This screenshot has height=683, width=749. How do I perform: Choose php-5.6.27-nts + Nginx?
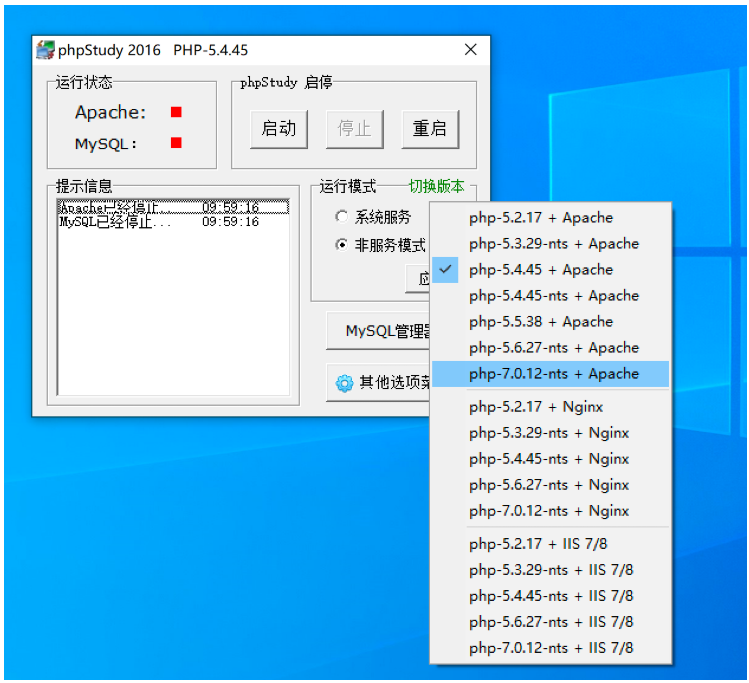click(550, 485)
